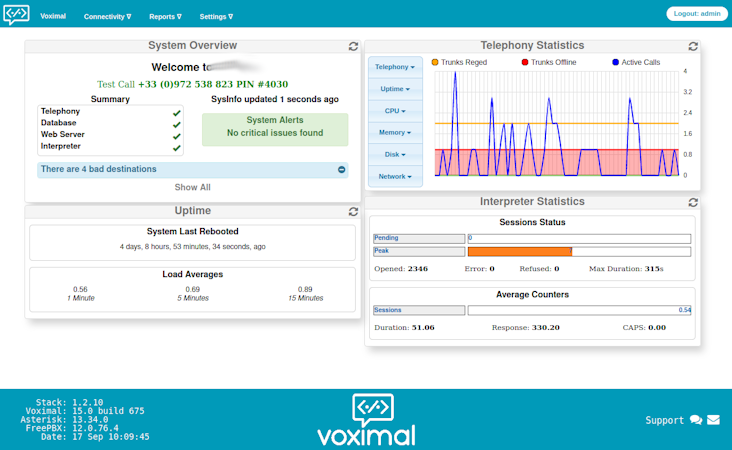Open the support chat bubbles icon
732x450 pixels.
point(696,420)
